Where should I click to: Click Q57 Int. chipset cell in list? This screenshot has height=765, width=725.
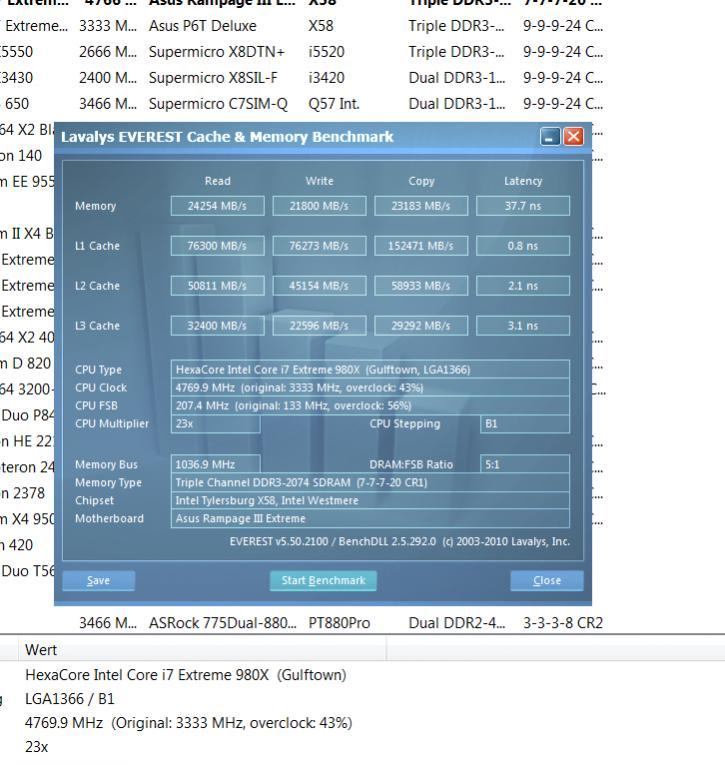[x=334, y=103]
